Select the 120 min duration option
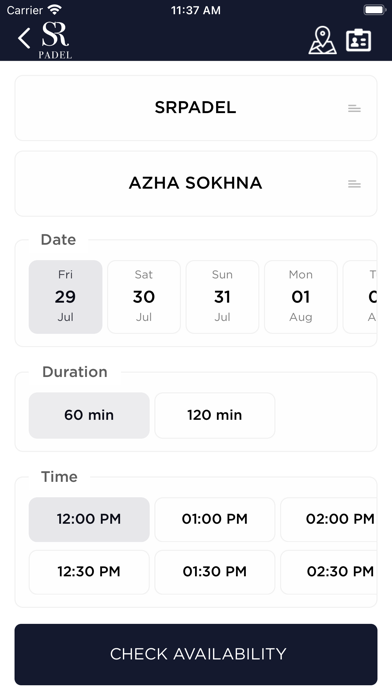 pos(215,415)
